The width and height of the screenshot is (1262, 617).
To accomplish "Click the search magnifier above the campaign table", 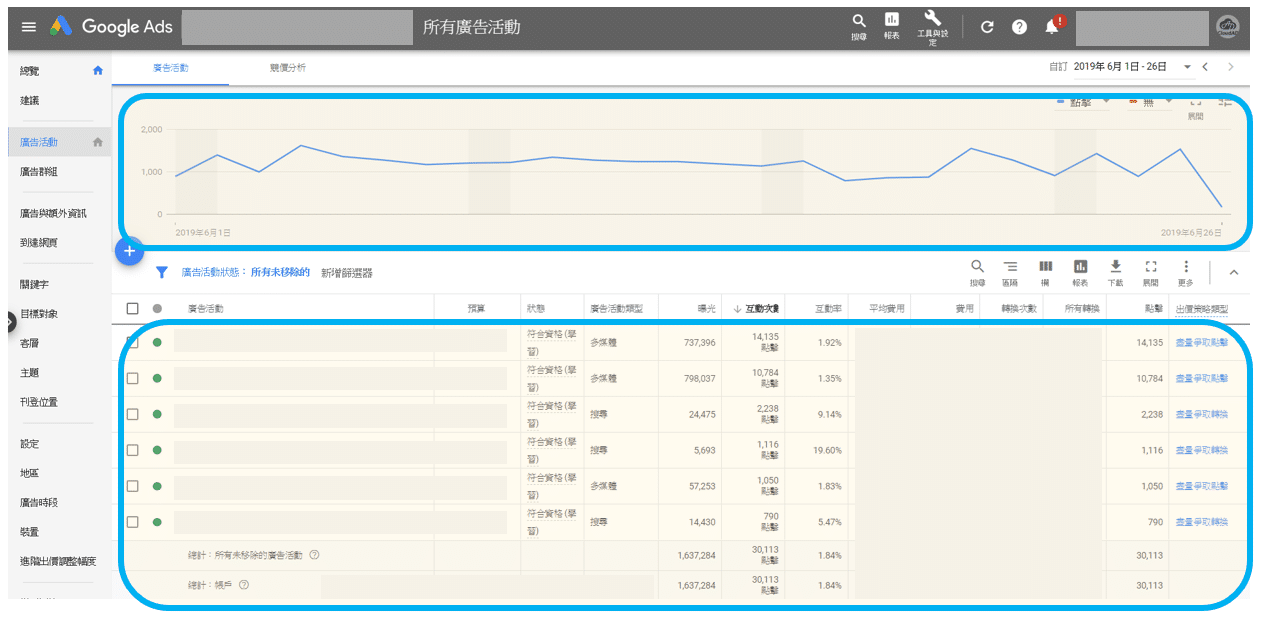I will pyautogui.click(x=977, y=267).
